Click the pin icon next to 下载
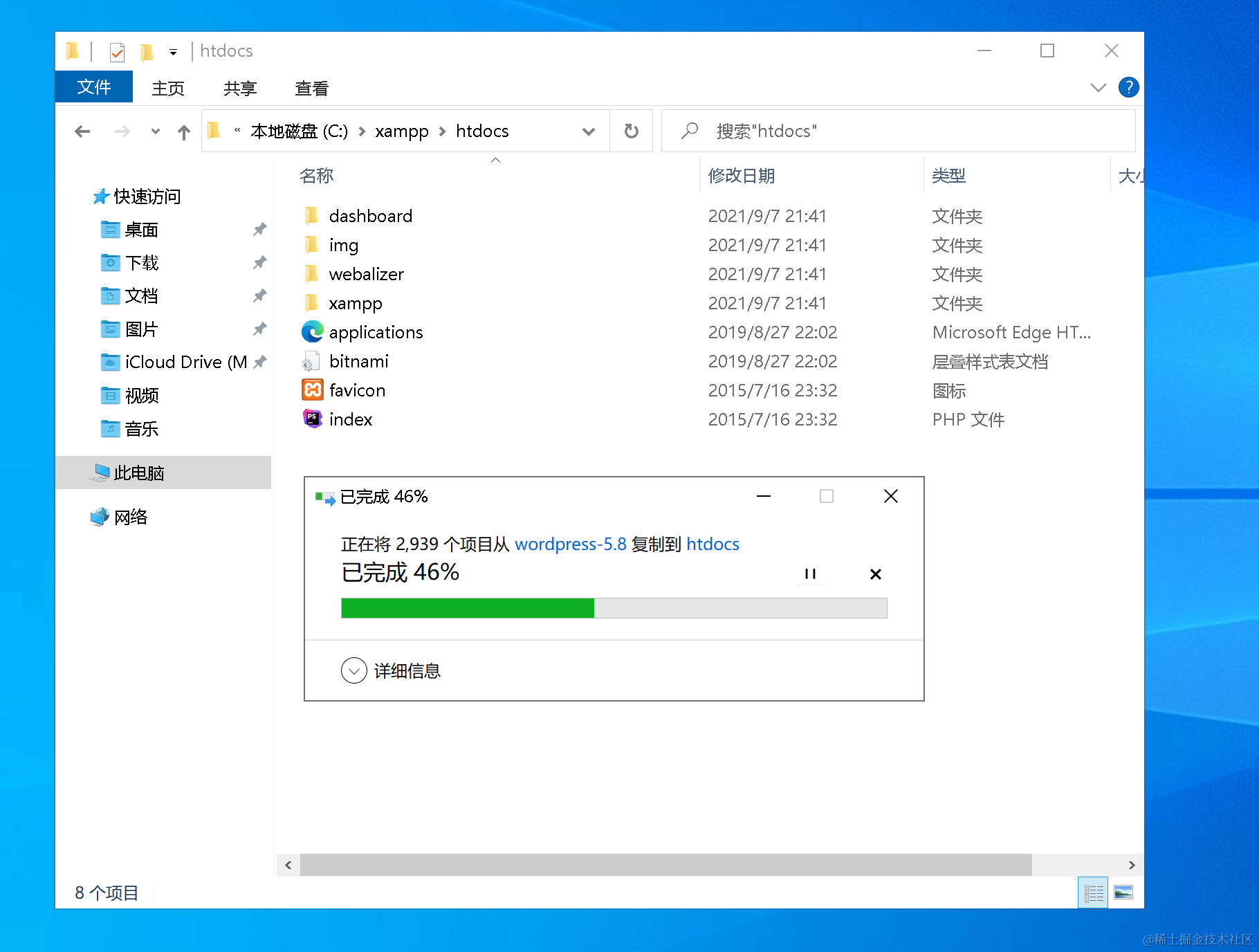The width and height of the screenshot is (1259, 952). click(259, 262)
